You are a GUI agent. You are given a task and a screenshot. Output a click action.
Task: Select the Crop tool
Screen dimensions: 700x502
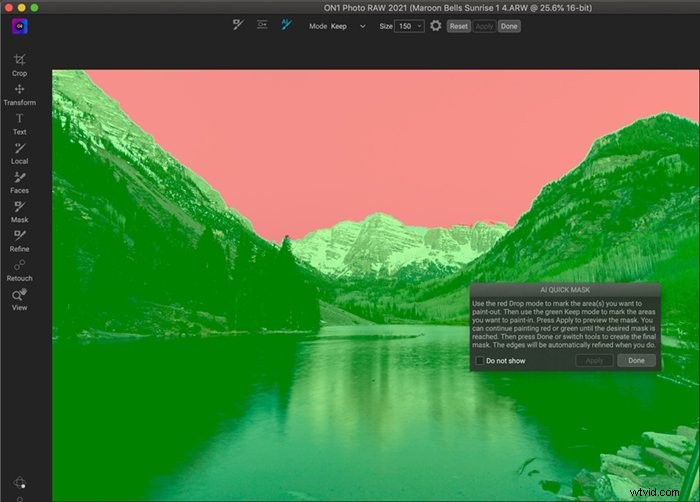click(19, 65)
